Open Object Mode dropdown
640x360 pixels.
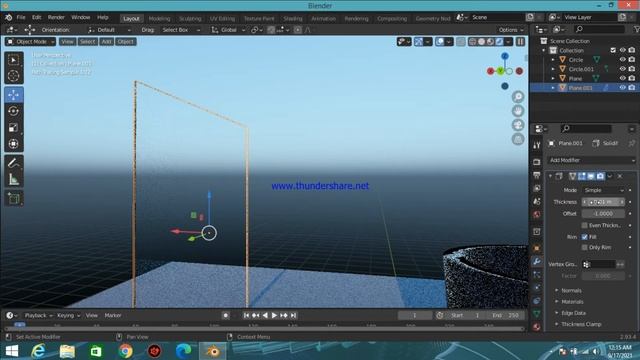(x=31, y=42)
